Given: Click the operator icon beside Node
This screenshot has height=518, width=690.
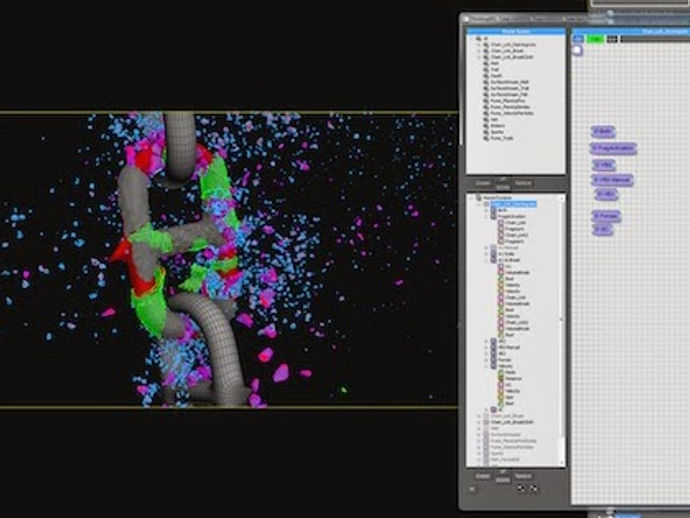Looking at the screenshot, I should click(501, 372).
